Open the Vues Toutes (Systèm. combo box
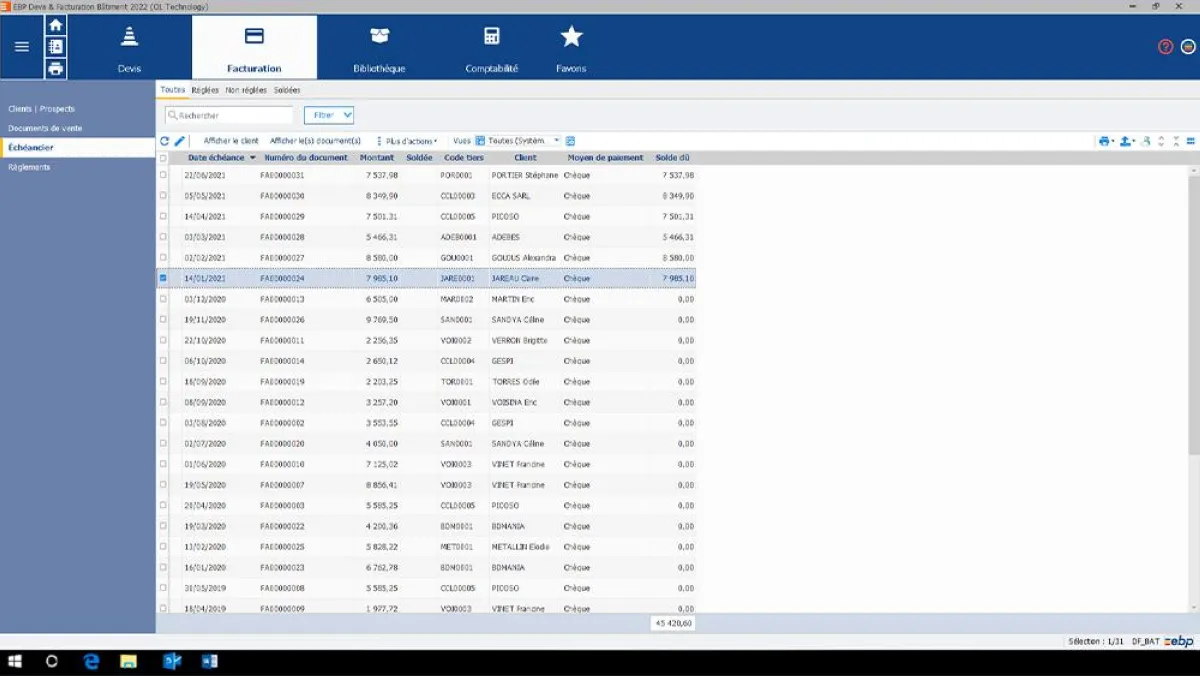 (x=518, y=141)
